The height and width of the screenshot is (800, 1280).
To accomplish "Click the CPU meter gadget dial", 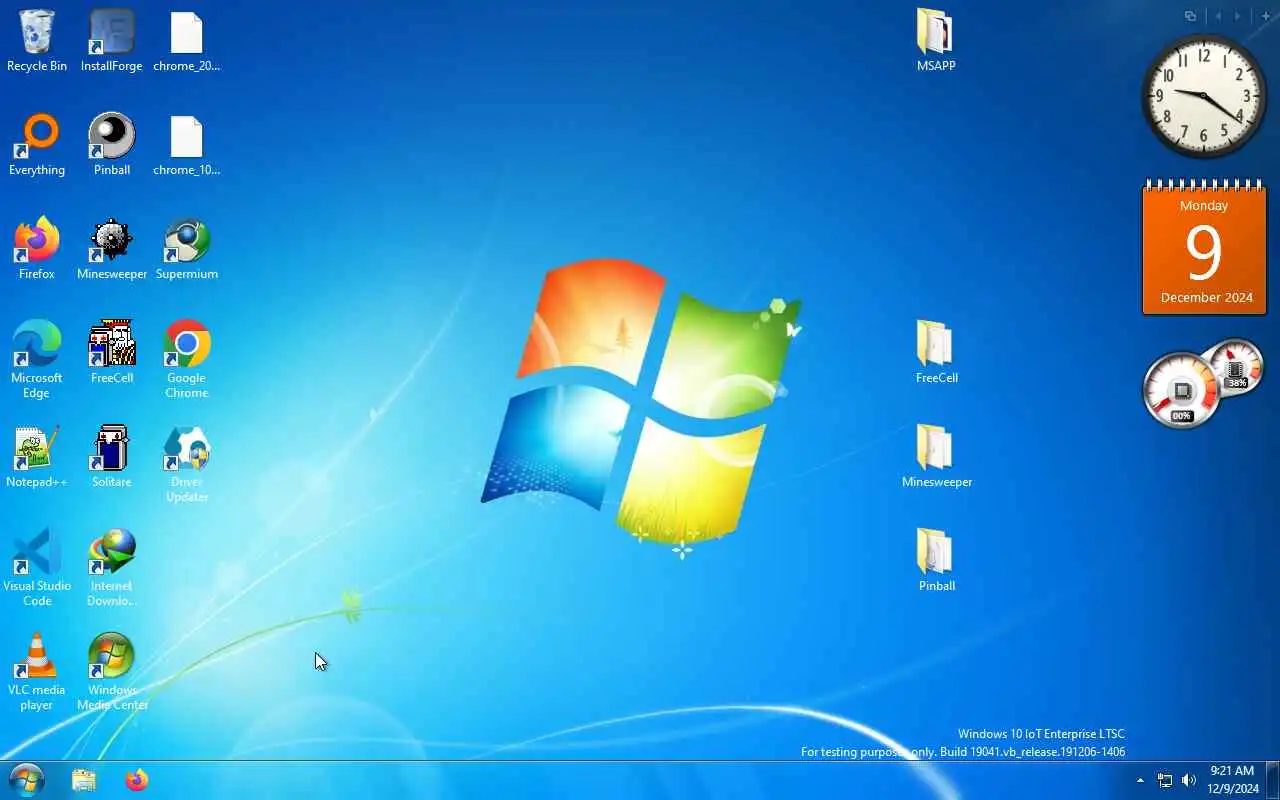I will (x=1182, y=388).
